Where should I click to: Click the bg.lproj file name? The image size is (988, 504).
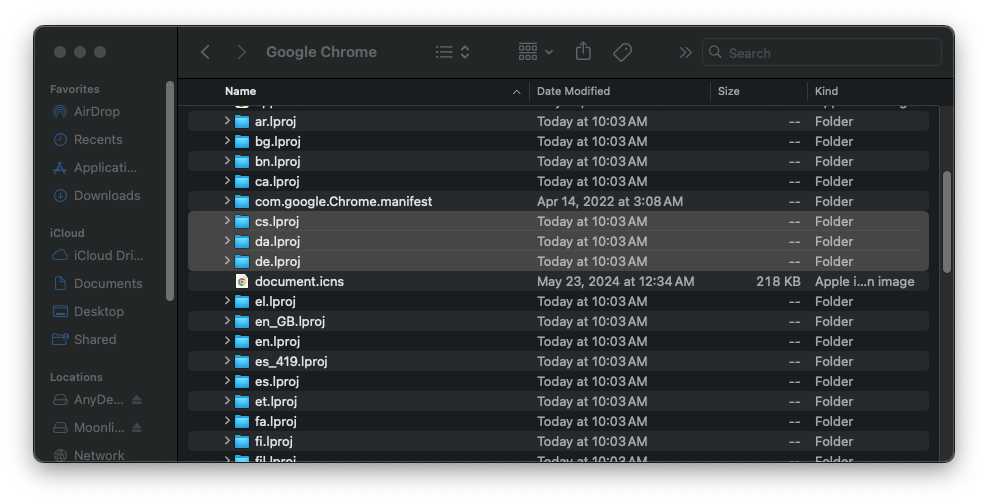(277, 141)
